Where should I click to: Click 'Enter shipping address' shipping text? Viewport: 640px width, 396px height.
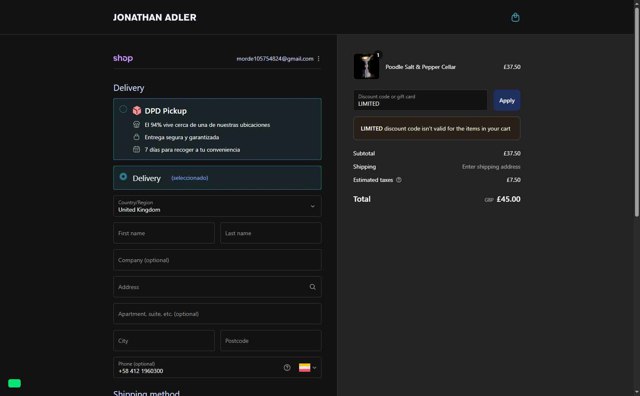491,167
